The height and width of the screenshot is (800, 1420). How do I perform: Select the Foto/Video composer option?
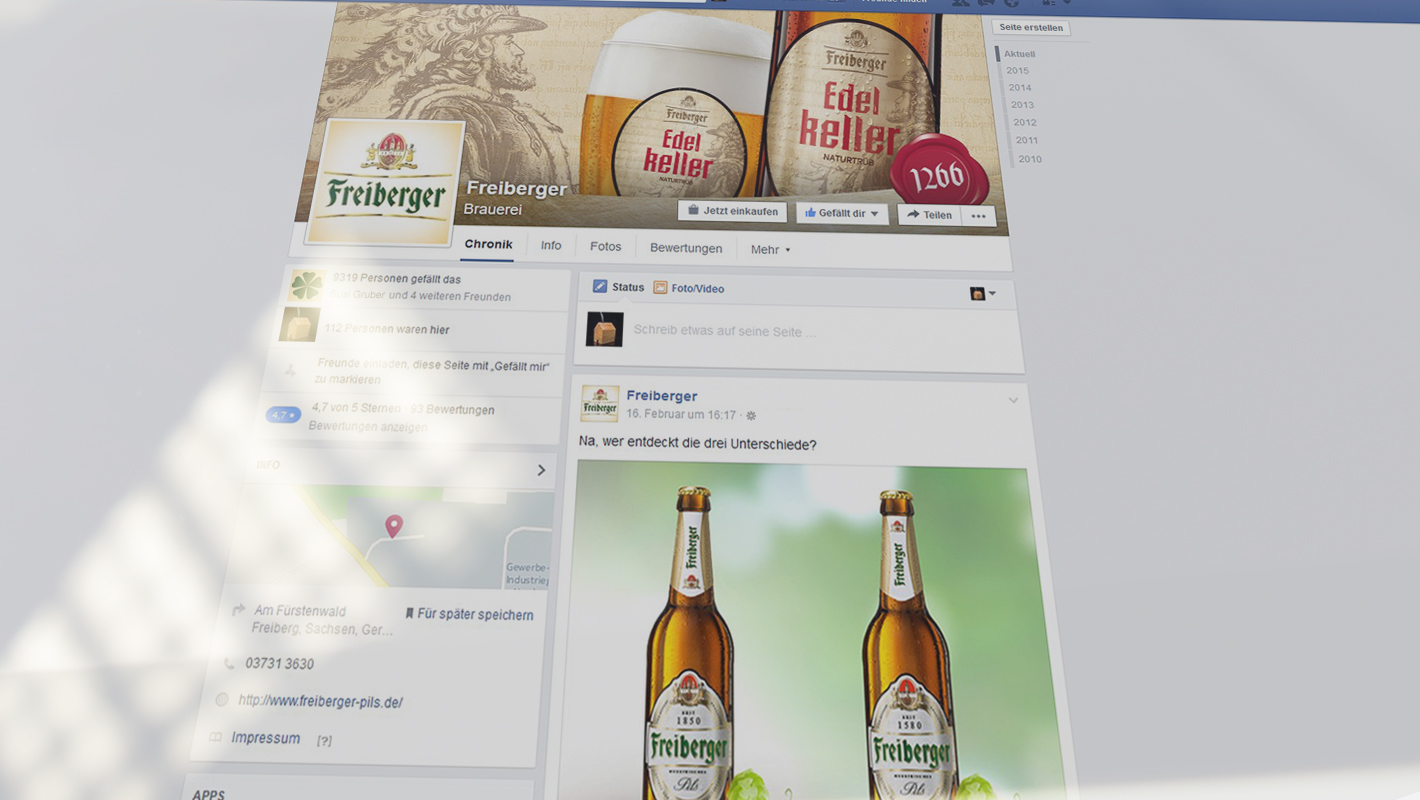tap(688, 288)
